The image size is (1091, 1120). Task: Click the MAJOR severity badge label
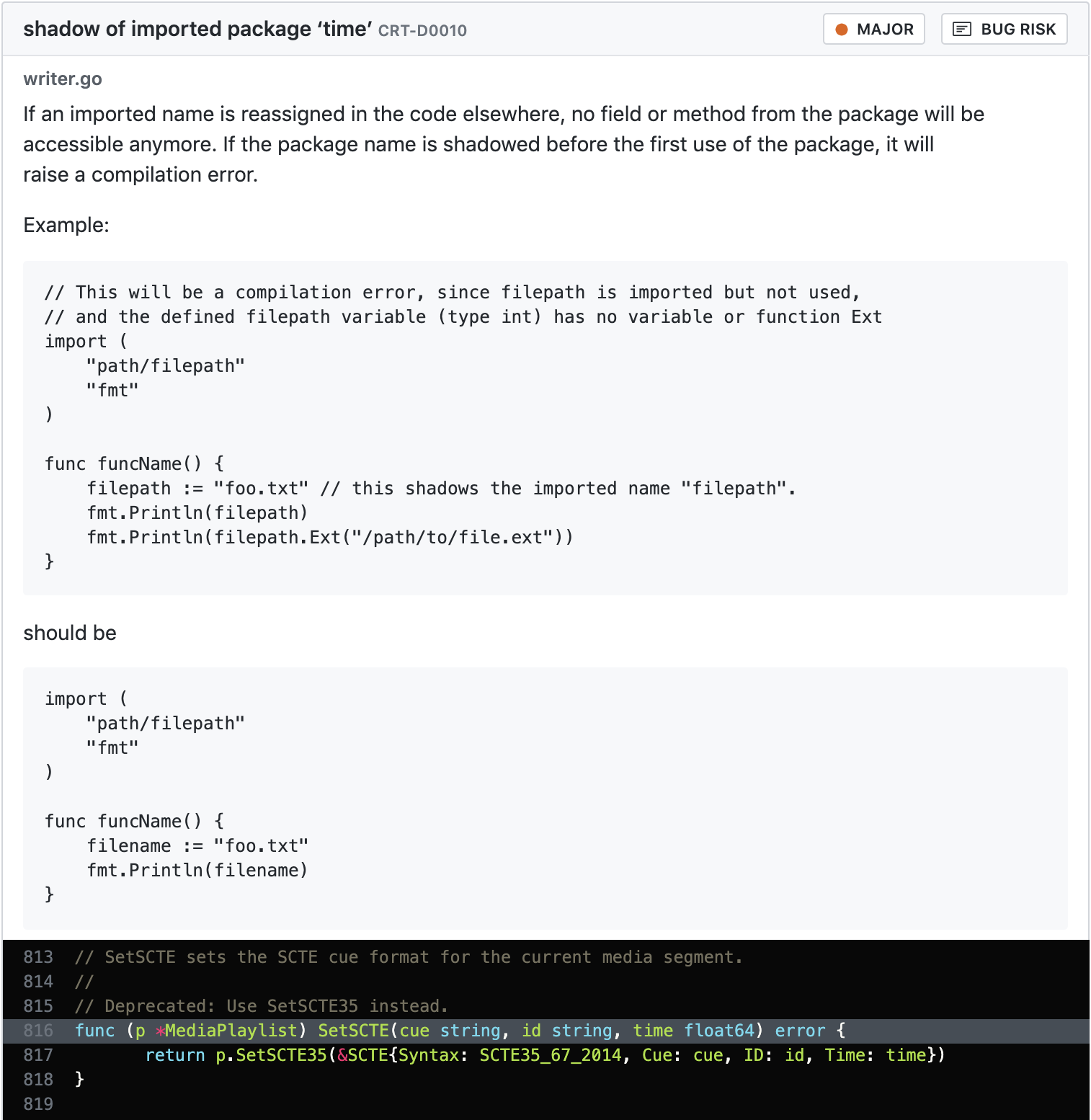pyautogui.click(x=884, y=30)
